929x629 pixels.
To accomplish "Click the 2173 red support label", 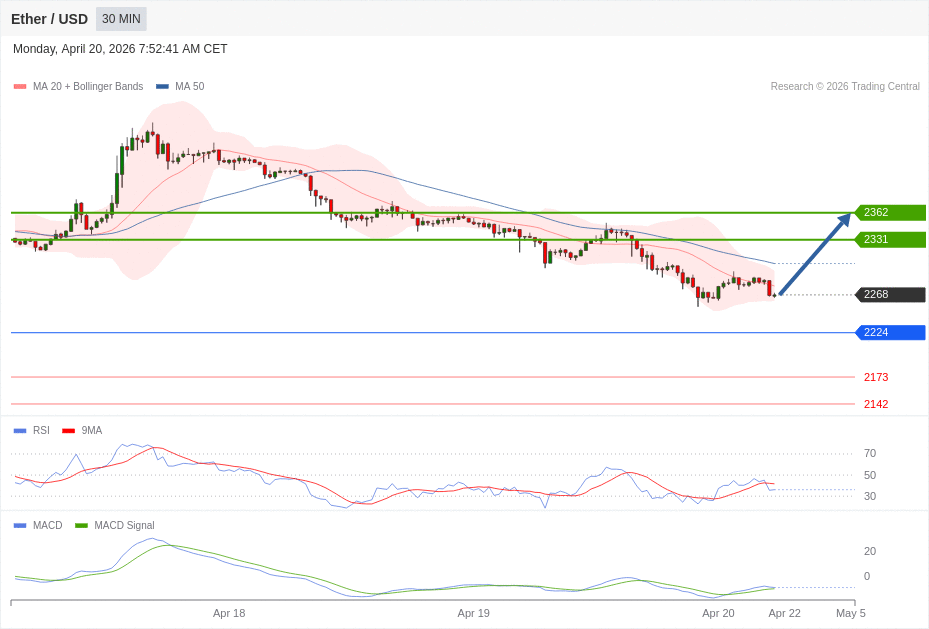I will pos(875,378).
